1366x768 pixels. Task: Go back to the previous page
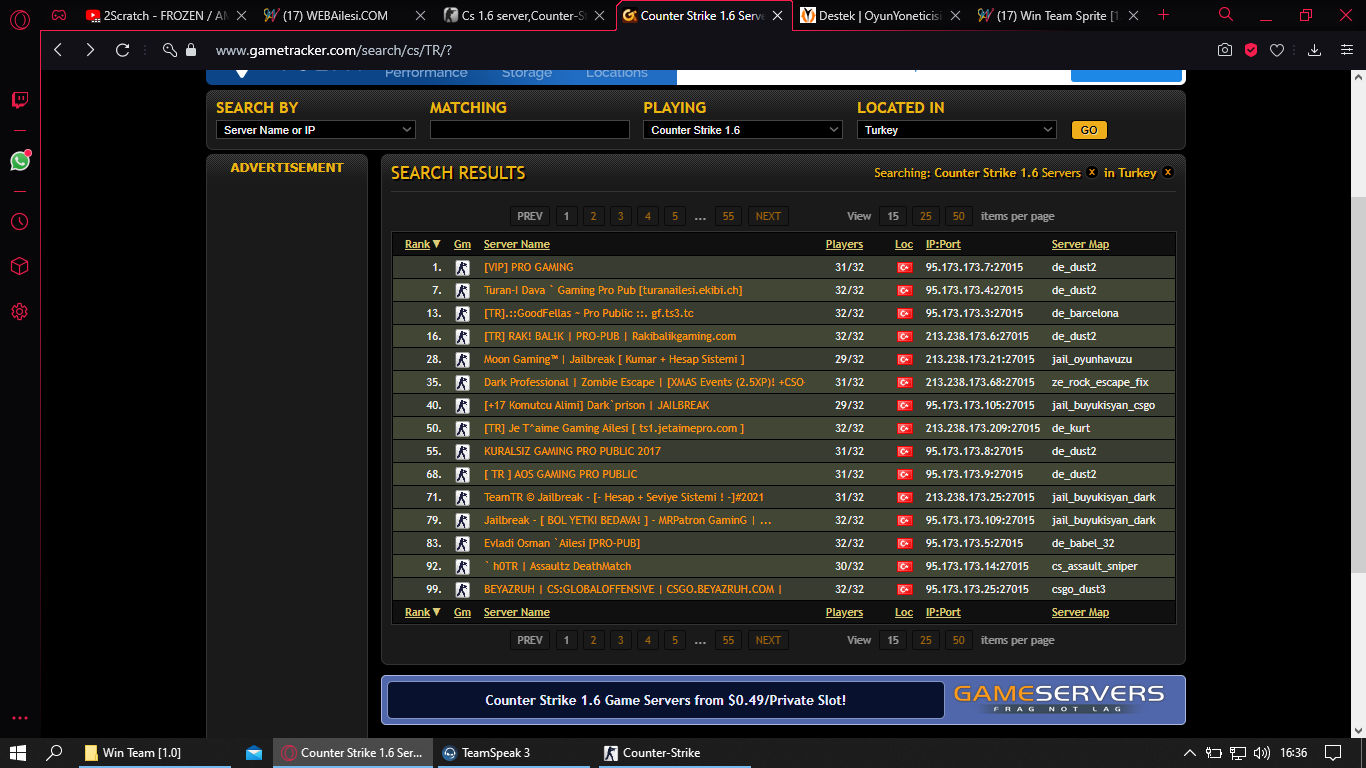coord(58,50)
